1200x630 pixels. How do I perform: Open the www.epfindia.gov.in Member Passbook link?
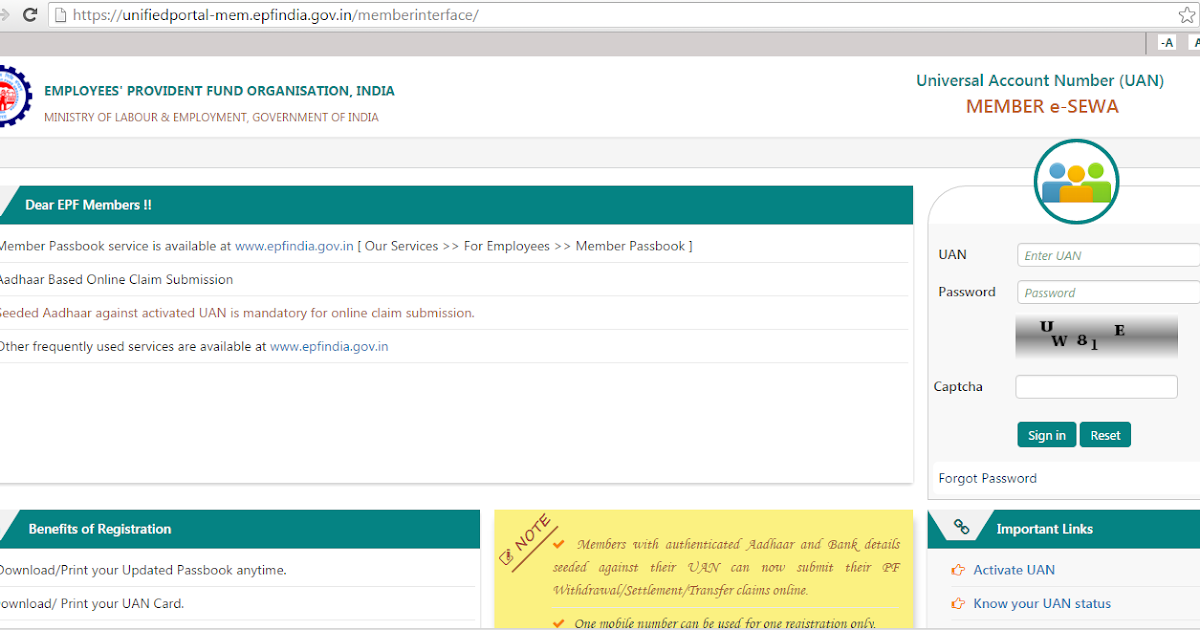tap(294, 245)
